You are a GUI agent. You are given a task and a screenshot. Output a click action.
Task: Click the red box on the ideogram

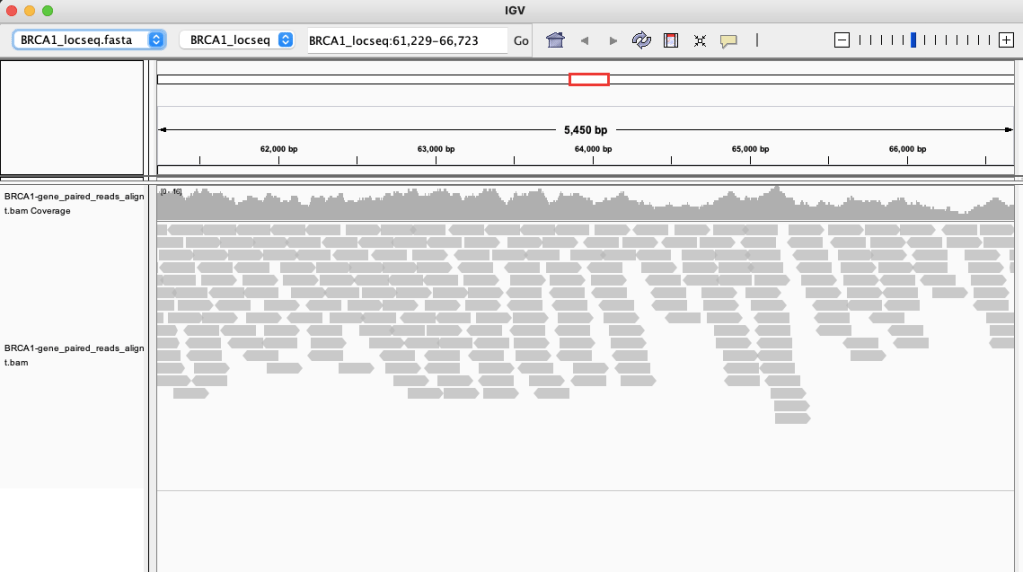coord(588,79)
